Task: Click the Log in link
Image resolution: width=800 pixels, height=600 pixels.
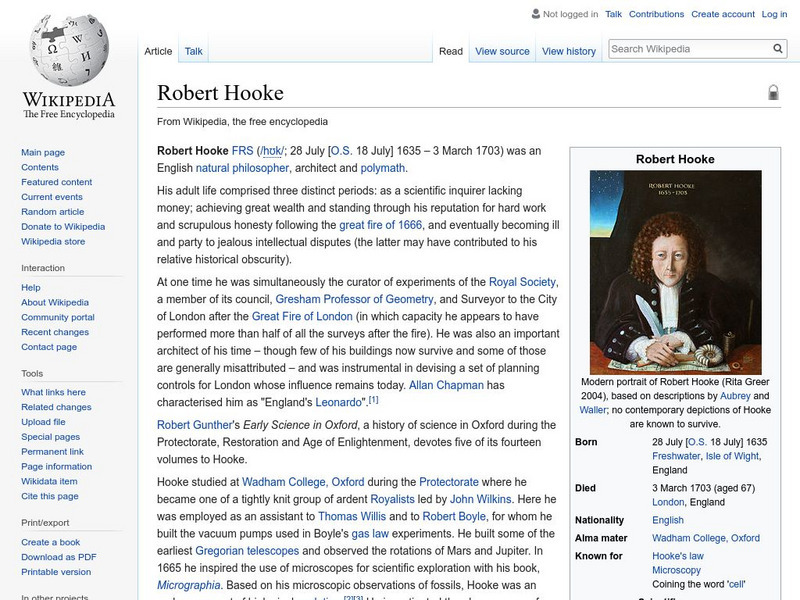Action: tap(774, 14)
